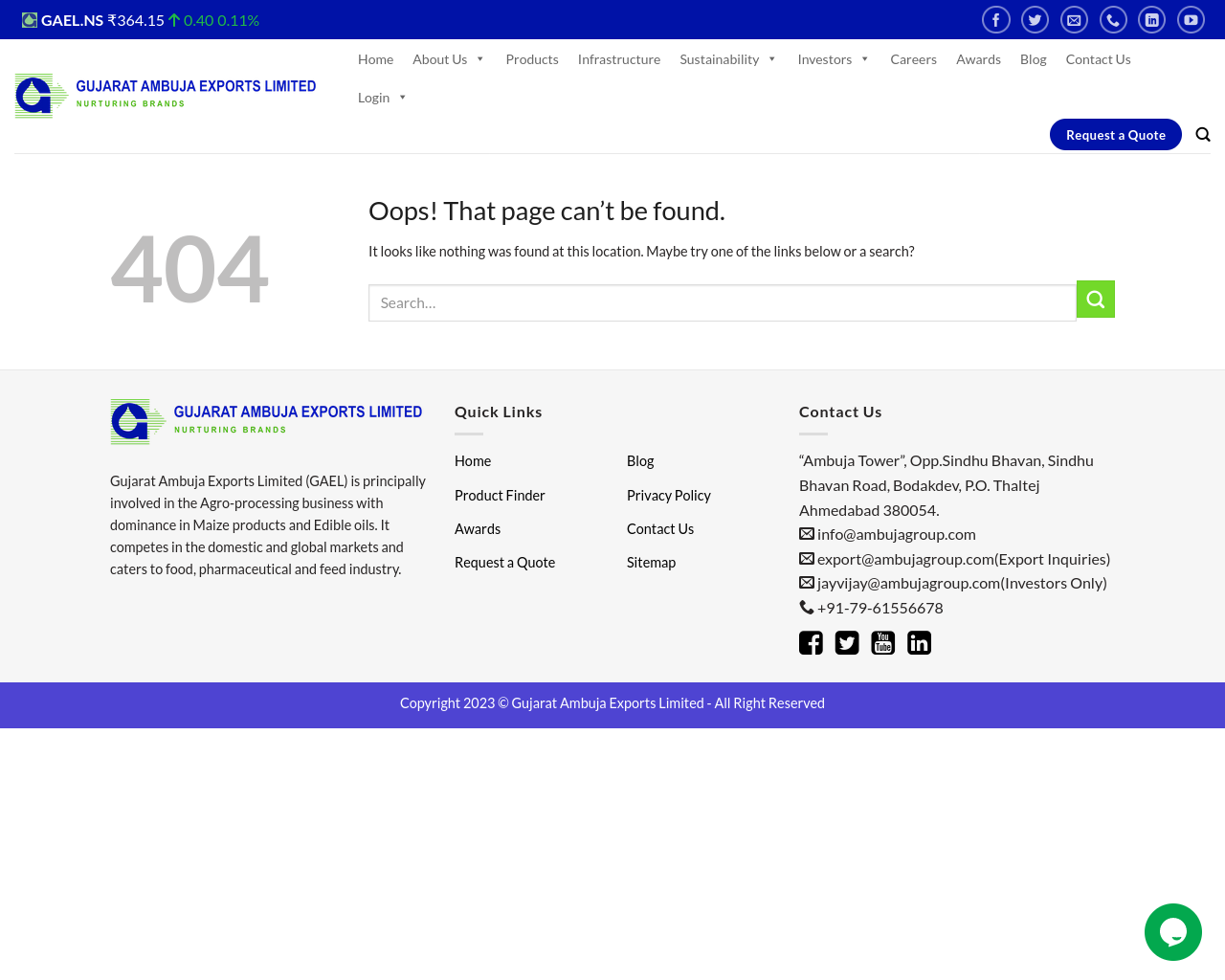Viewport: 1225px width, 980px height.
Task: Click the footer Gujarat Ambuja Exports logo
Action: click(267, 421)
